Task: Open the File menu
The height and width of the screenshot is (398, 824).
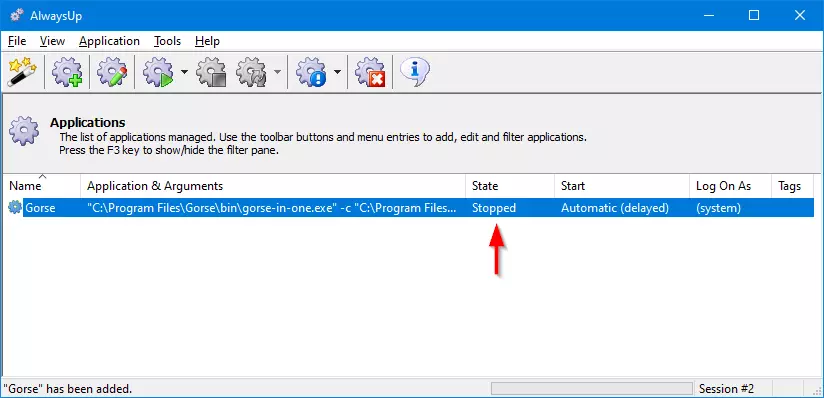Action: click(17, 41)
